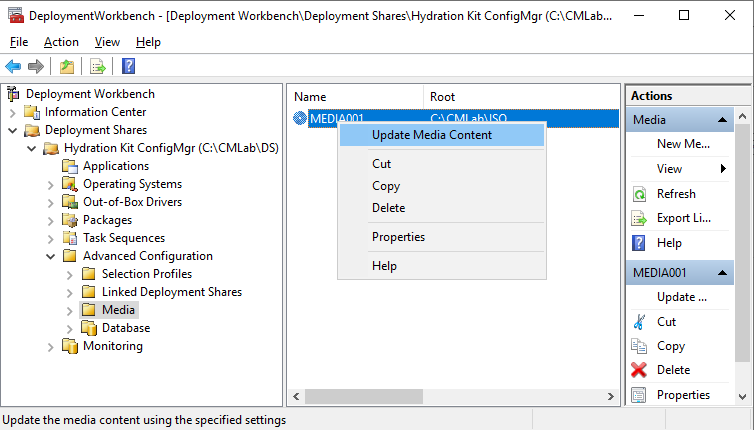Viewport: 754px width, 430px height.
Task: Click the Database node icon
Action: point(88,328)
